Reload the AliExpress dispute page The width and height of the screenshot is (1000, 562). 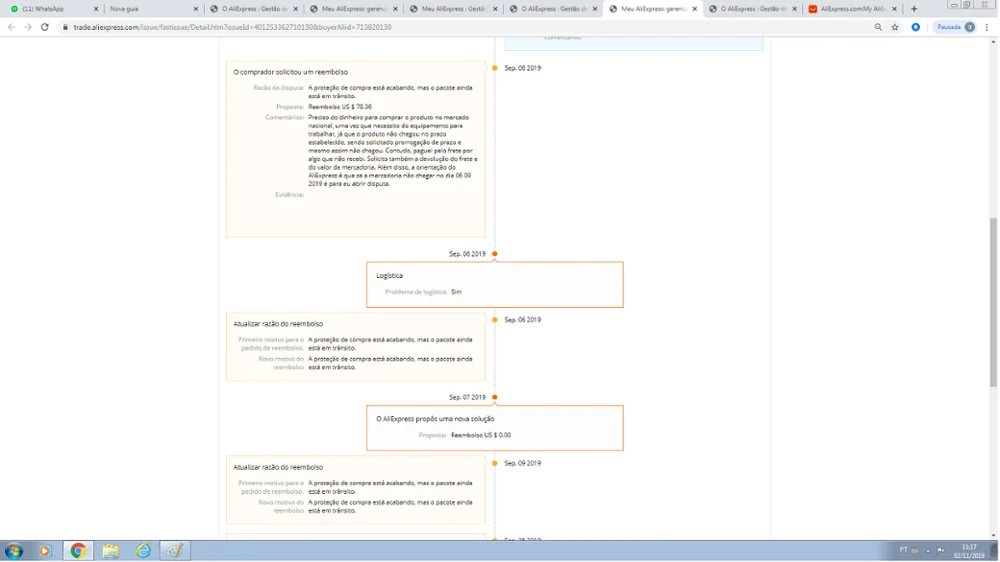45,27
